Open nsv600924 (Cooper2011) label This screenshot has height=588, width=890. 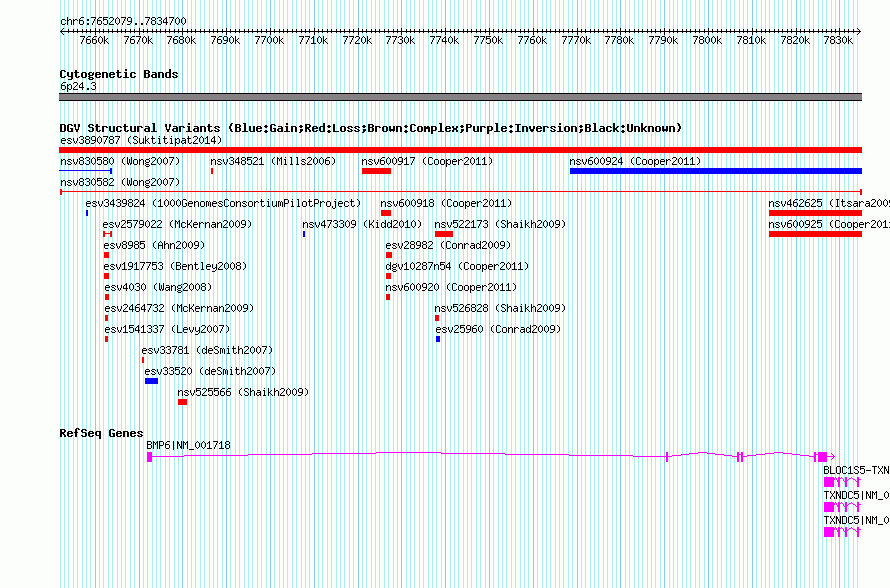click(635, 161)
